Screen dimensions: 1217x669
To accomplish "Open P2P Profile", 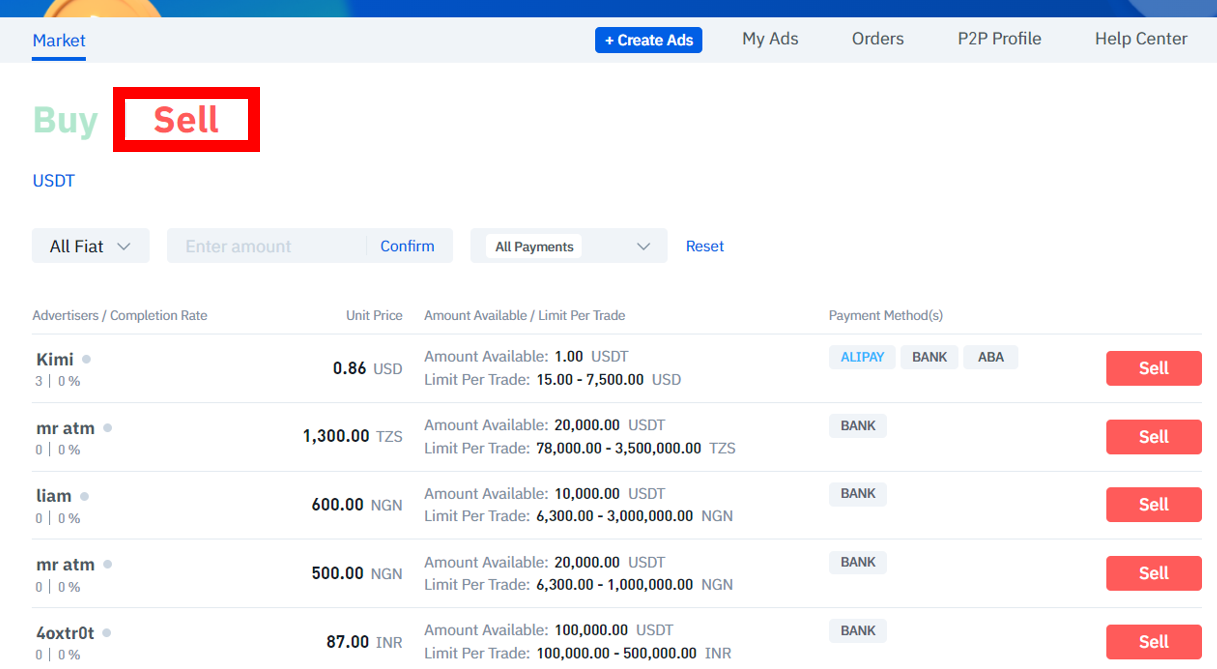I will (x=999, y=39).
